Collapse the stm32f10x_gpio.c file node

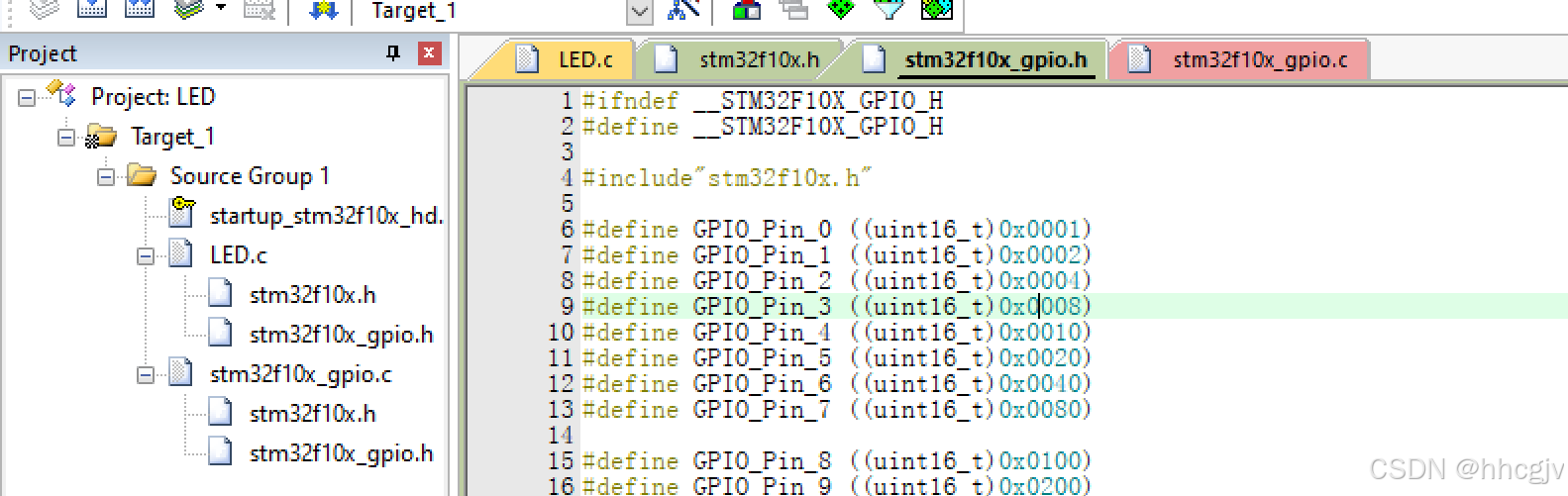pos(146,374)
